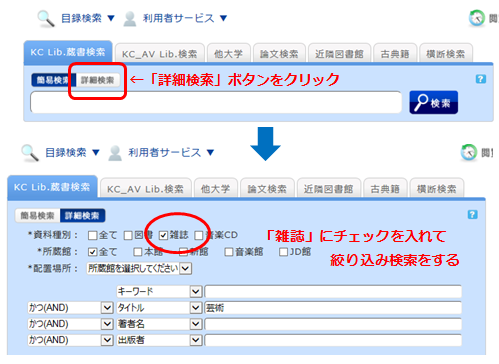Image resolution: width=499 pixels, height=364 pixels.
Task: Switch to the upper 論文検索 tab
Action: 279,53
